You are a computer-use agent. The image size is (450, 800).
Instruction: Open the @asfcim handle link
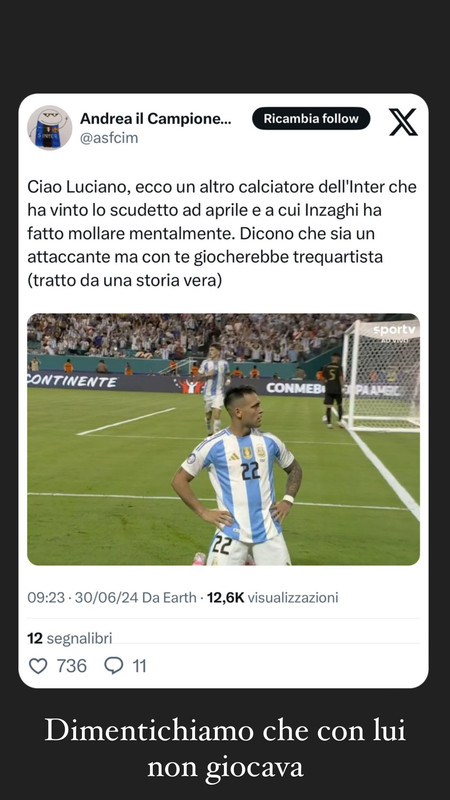(109, 138)
